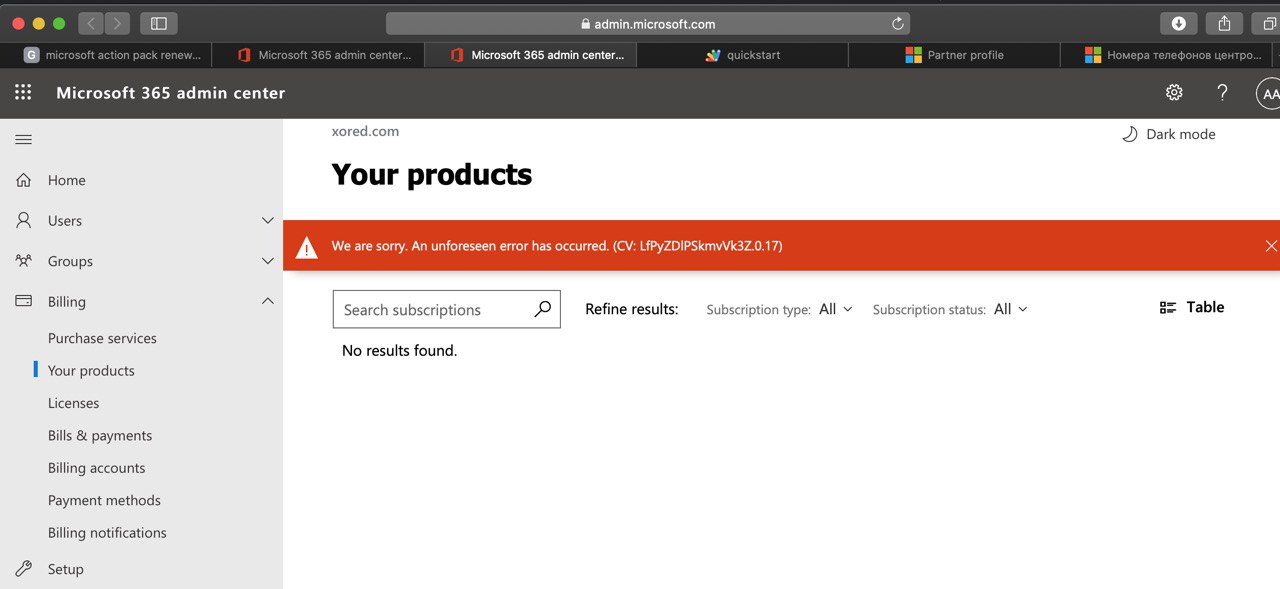Switch view using Table button

click(1192, 308)
